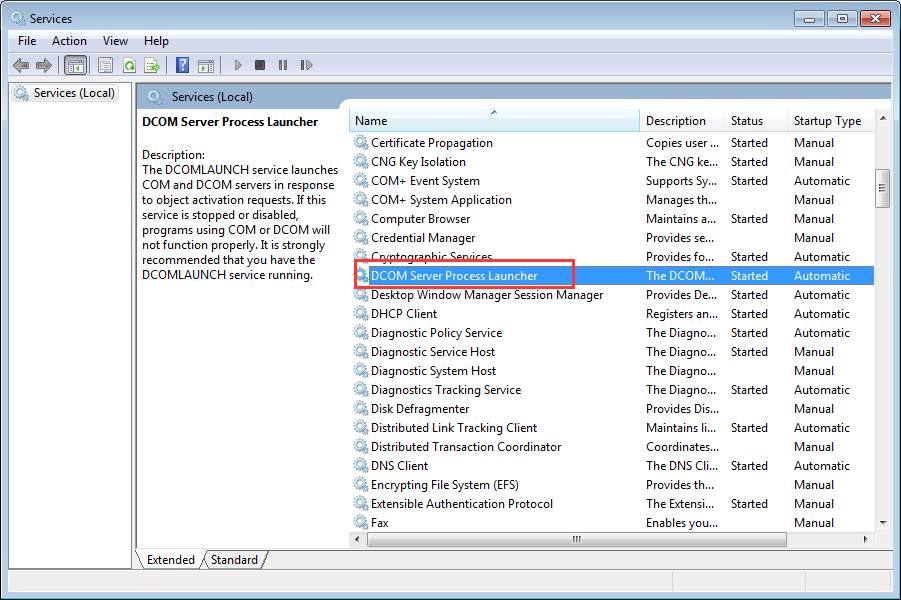Click the Services (Local) header icon

pyautogui.click(x=154, y=97)
